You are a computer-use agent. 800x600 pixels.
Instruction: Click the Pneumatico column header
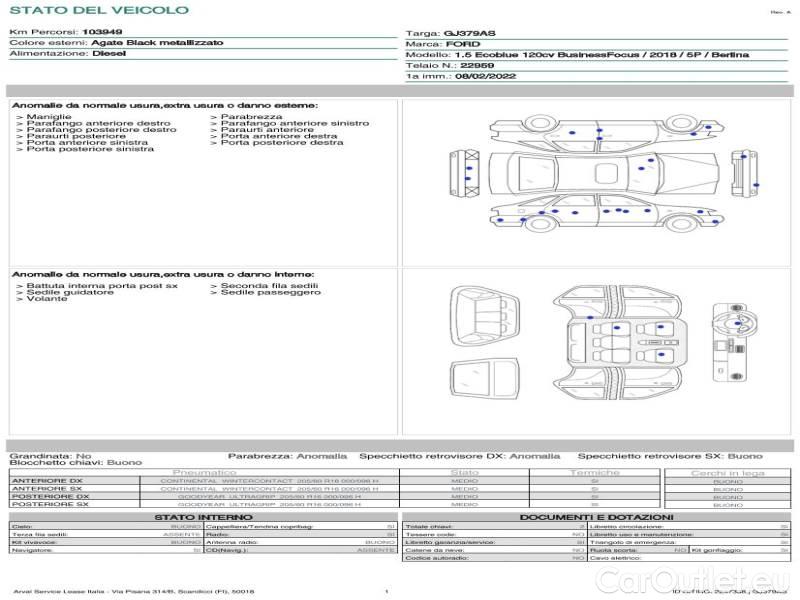[x=204, y=472]
